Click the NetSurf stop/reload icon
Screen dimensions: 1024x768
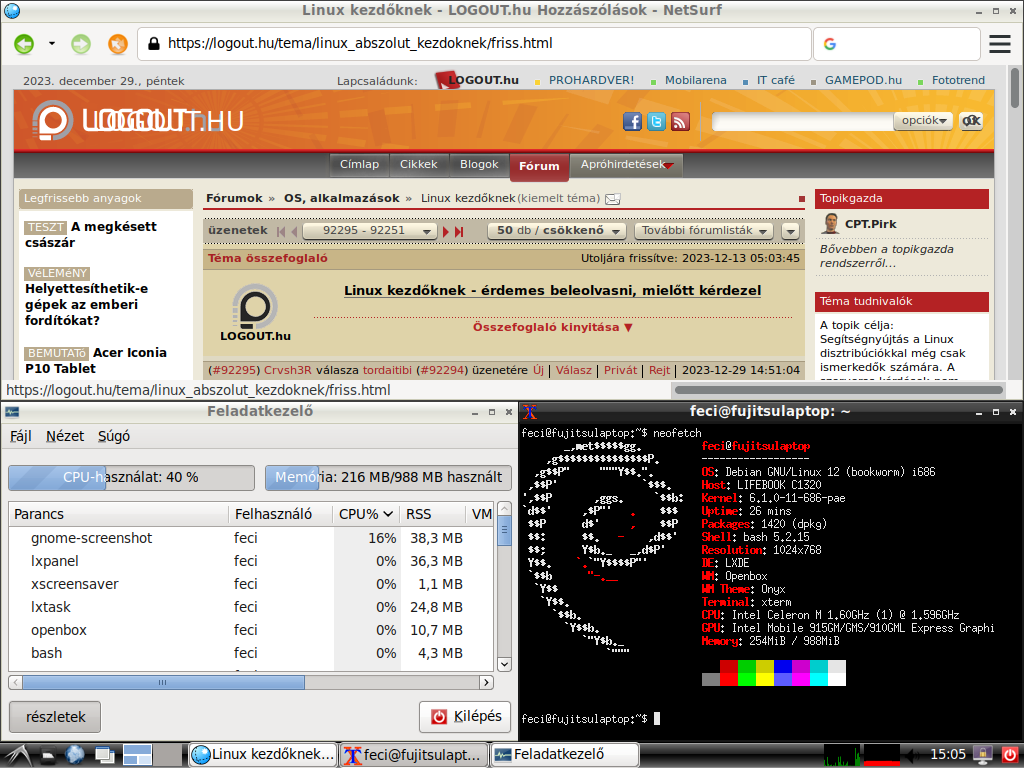118,44
